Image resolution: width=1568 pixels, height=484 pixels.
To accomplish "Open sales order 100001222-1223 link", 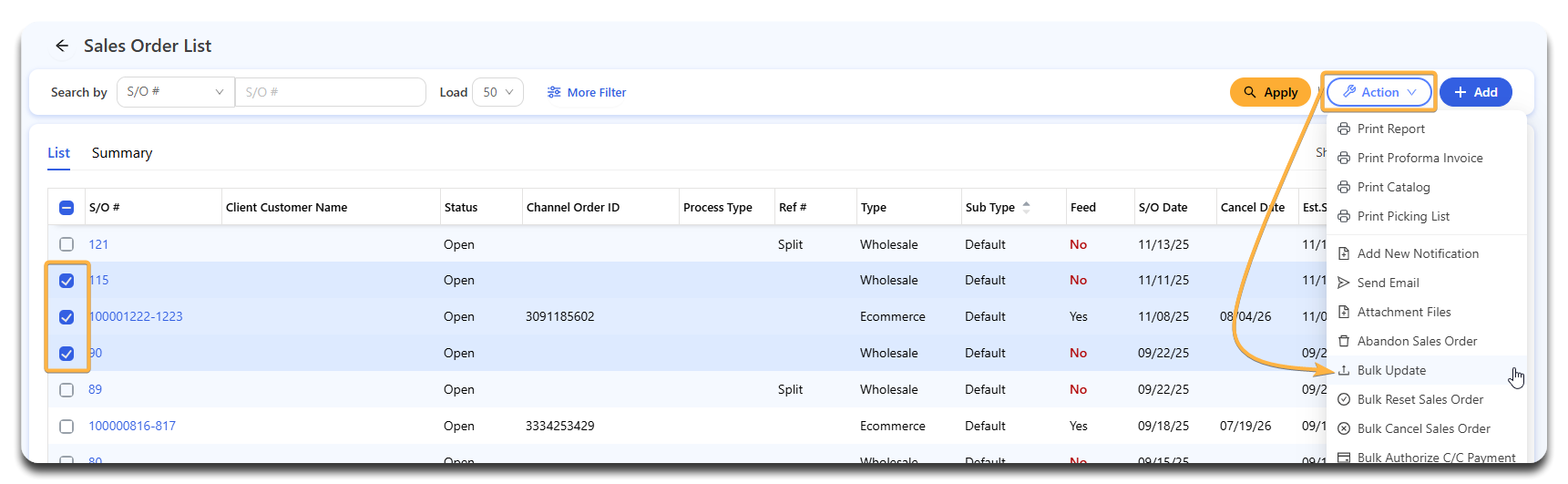I will click(x=136, y=317).
